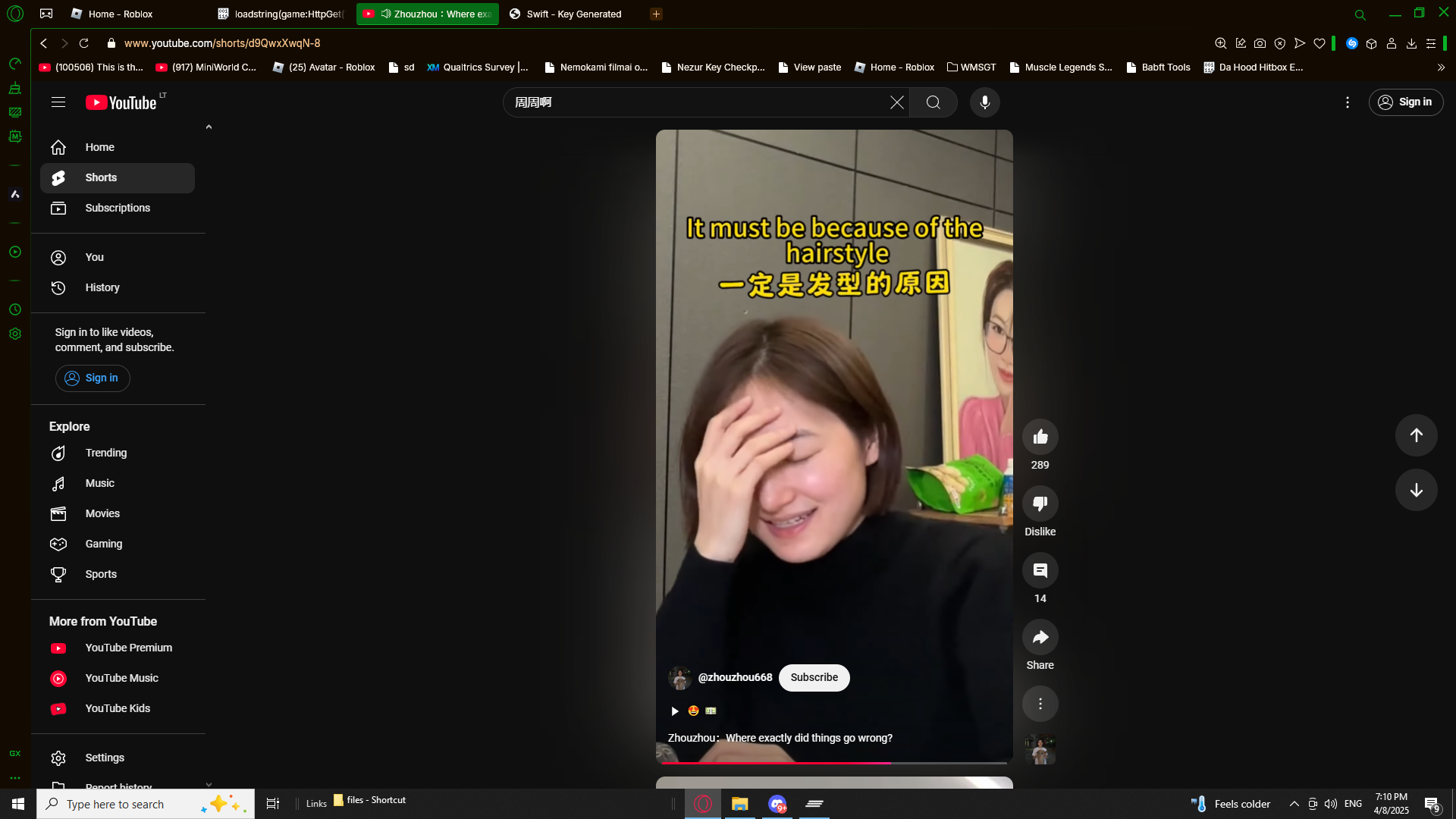Like the Zhouzhou short video
The height and width of the screenshot is (819, 1456).
click(1040, 437)
